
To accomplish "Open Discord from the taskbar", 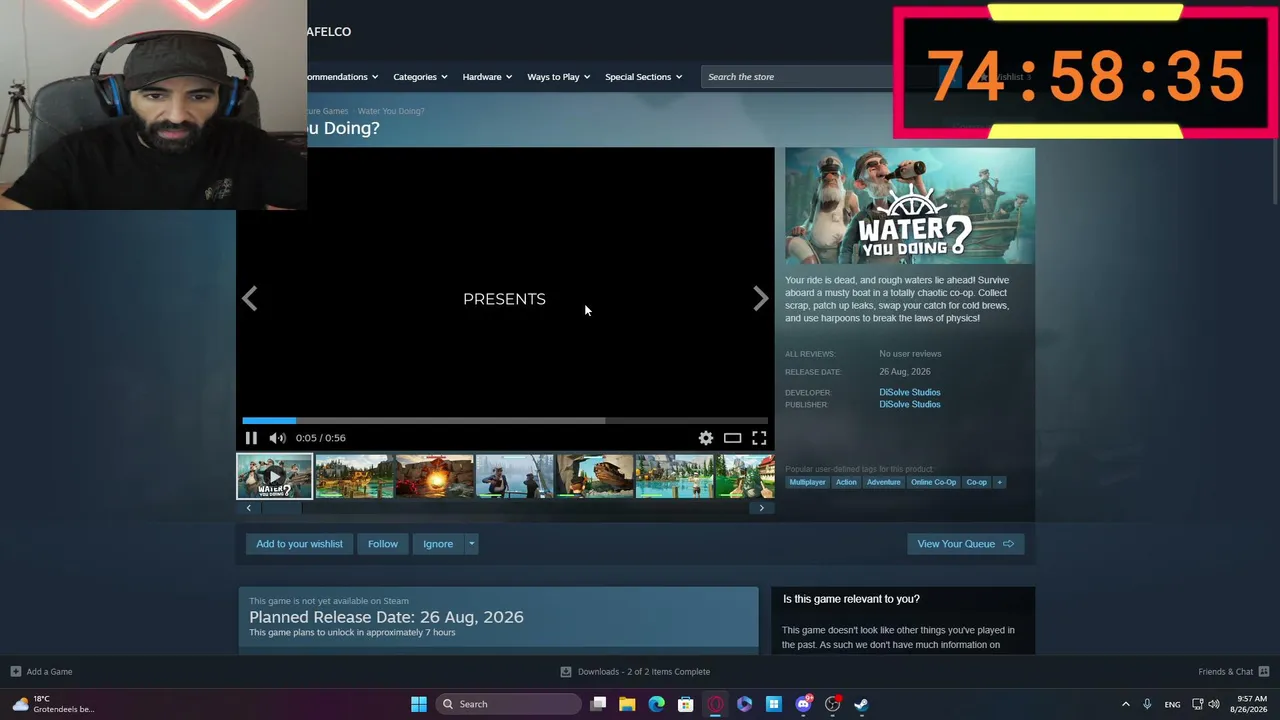I will pos(803,704).
